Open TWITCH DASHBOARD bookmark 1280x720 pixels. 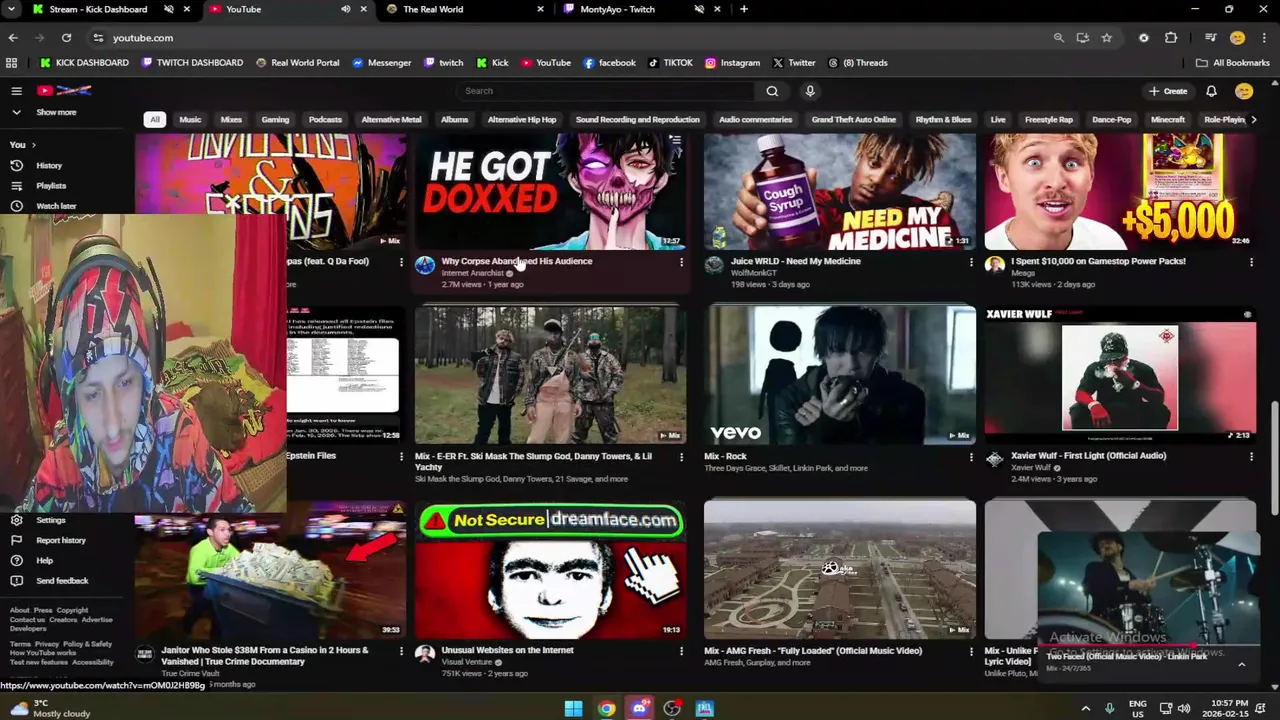point(192,63)
